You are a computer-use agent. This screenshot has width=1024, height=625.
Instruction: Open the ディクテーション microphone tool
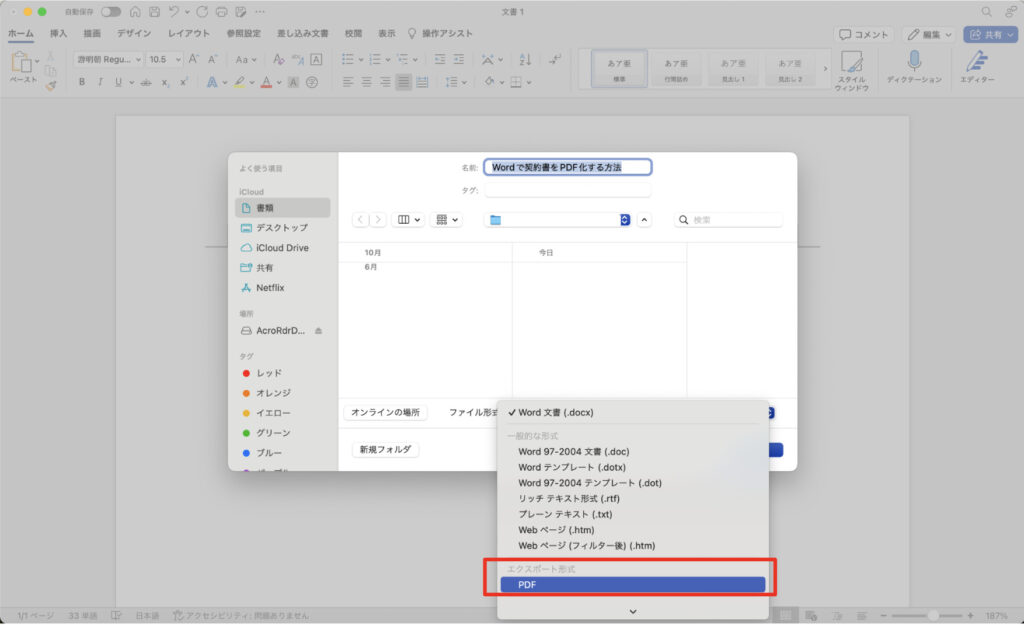914,67
